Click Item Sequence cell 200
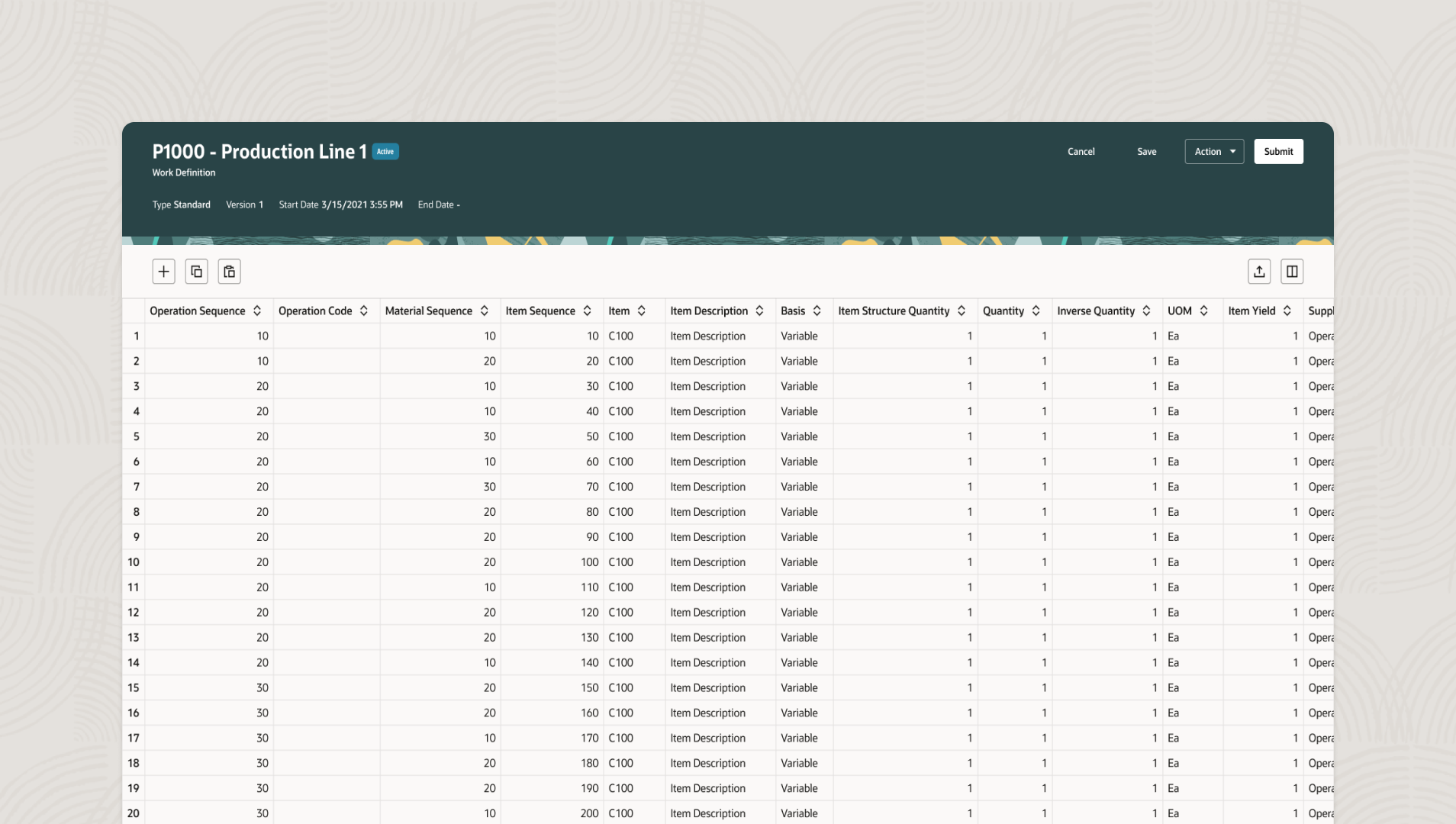The width and height of the screenshot is (1456, 824). pyautogui.click(x=552, y=813)
